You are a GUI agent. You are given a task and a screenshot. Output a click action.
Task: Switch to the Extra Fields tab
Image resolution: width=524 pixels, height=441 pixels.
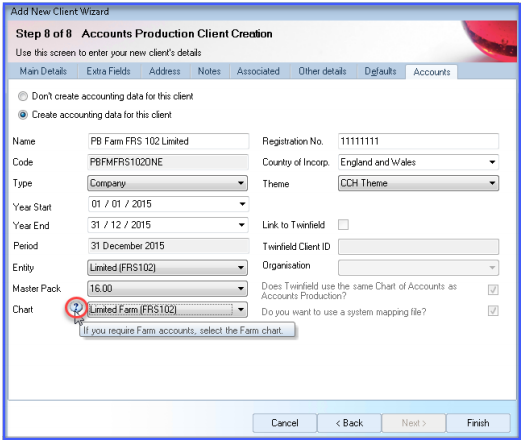[x=109, y=71]
